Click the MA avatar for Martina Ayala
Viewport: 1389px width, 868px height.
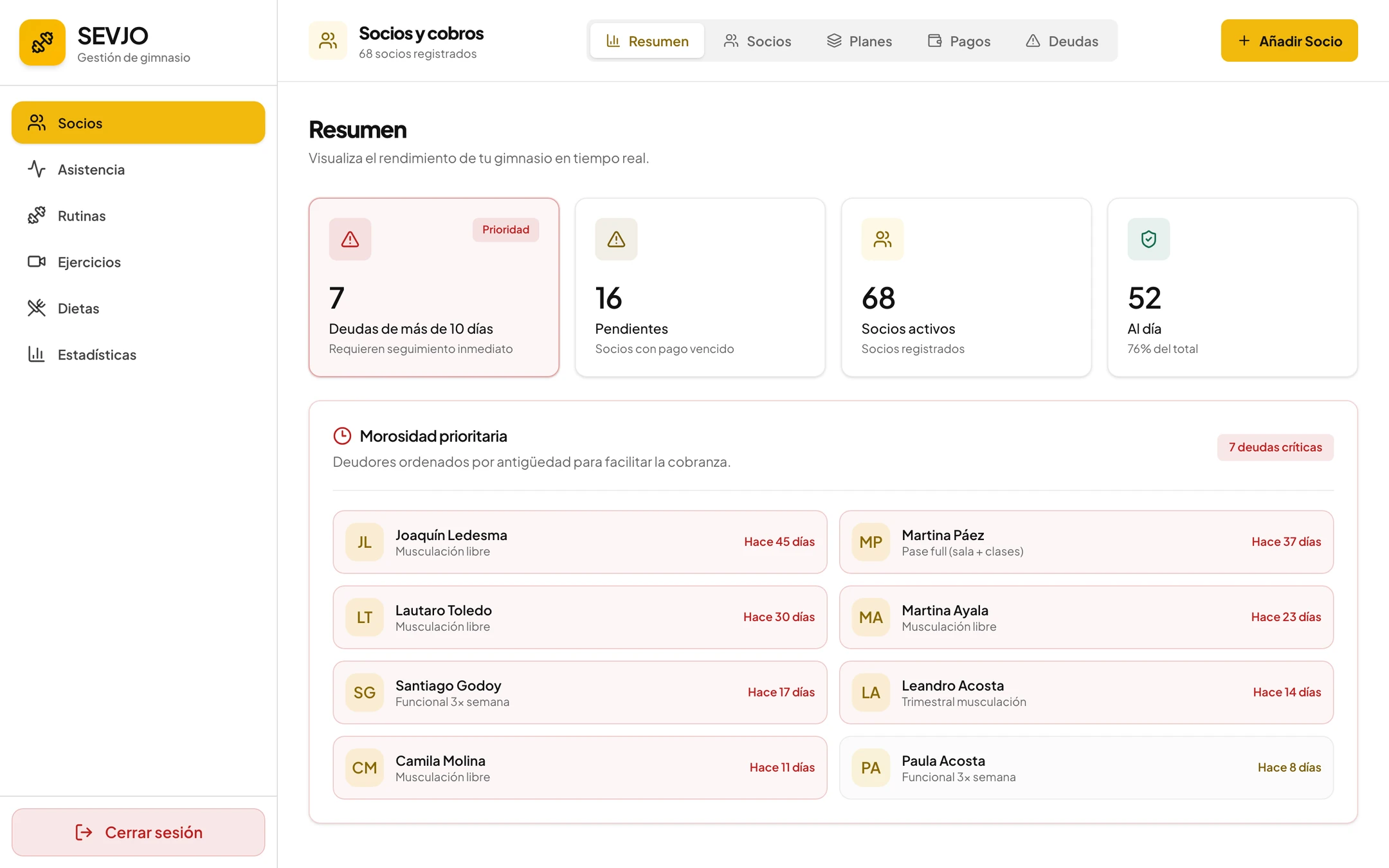tap(871, 617)
